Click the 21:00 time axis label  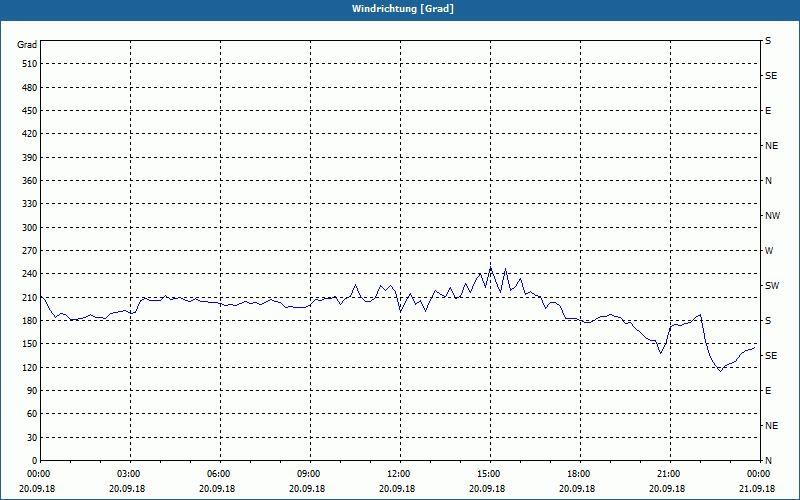(670, 473)
